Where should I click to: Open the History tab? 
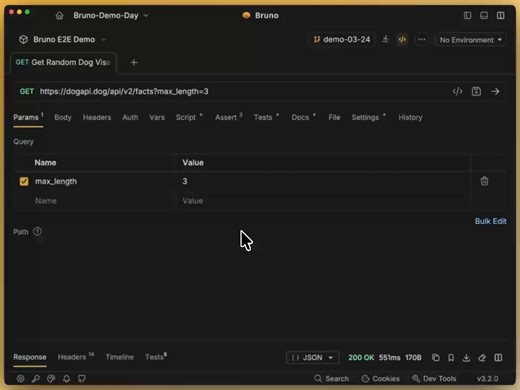[x=410, y=117]
